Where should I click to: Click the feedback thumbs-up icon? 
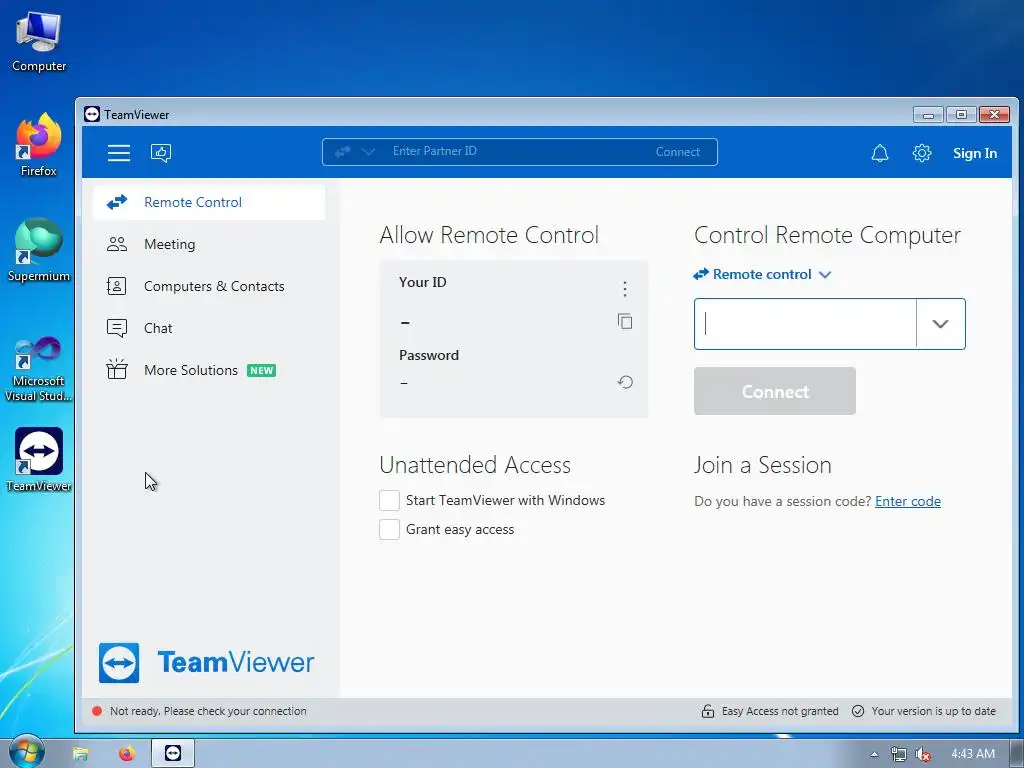click(161, 153)
